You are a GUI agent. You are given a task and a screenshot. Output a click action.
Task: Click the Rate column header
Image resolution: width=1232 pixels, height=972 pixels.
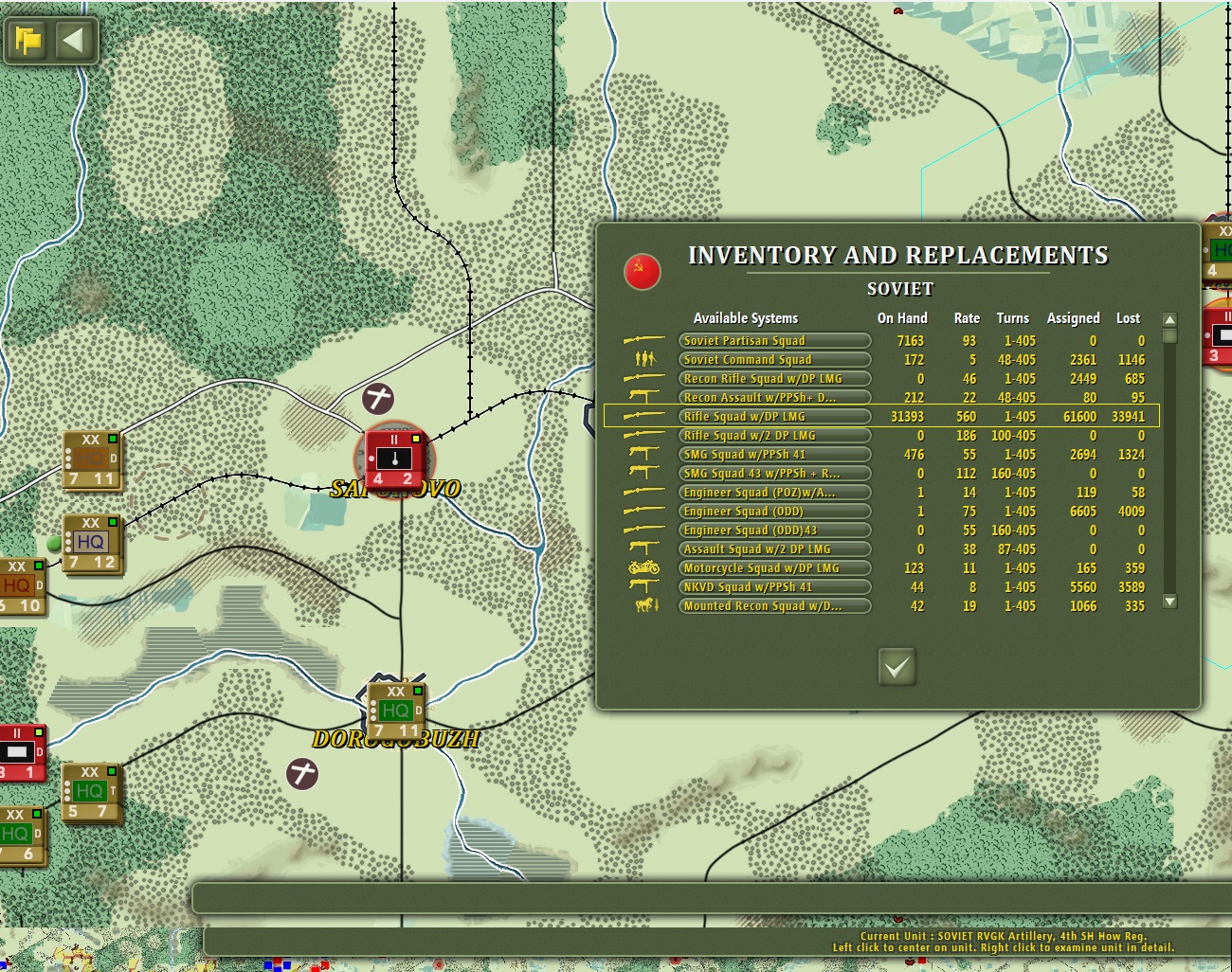(967, 318)
